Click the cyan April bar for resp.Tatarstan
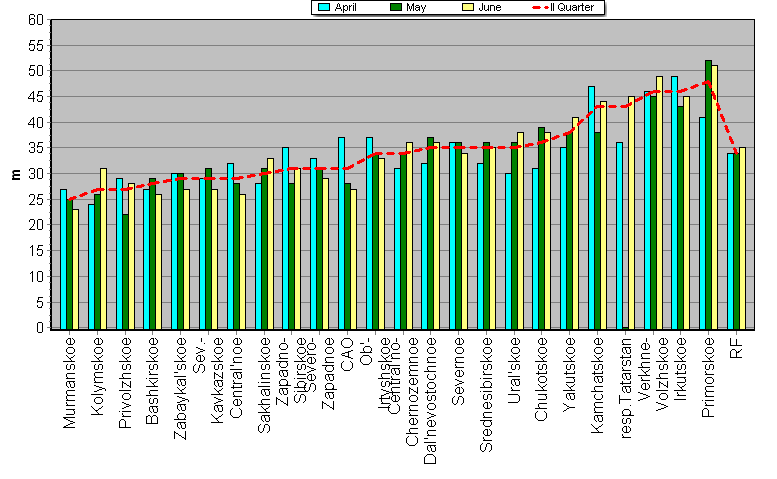777x479 pixels. coord(619,236)
